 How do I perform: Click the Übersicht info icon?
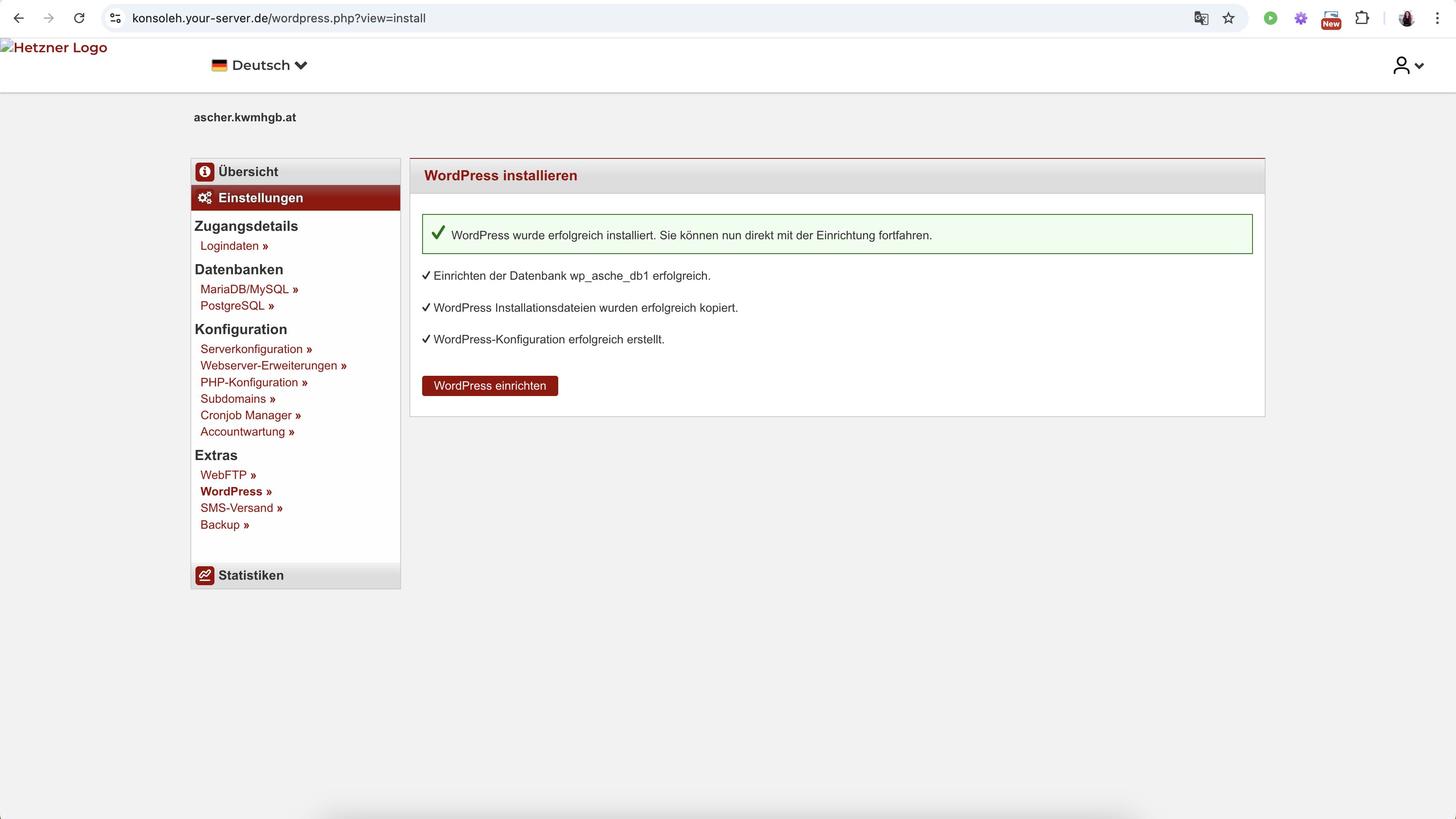[x=205, y=171]
